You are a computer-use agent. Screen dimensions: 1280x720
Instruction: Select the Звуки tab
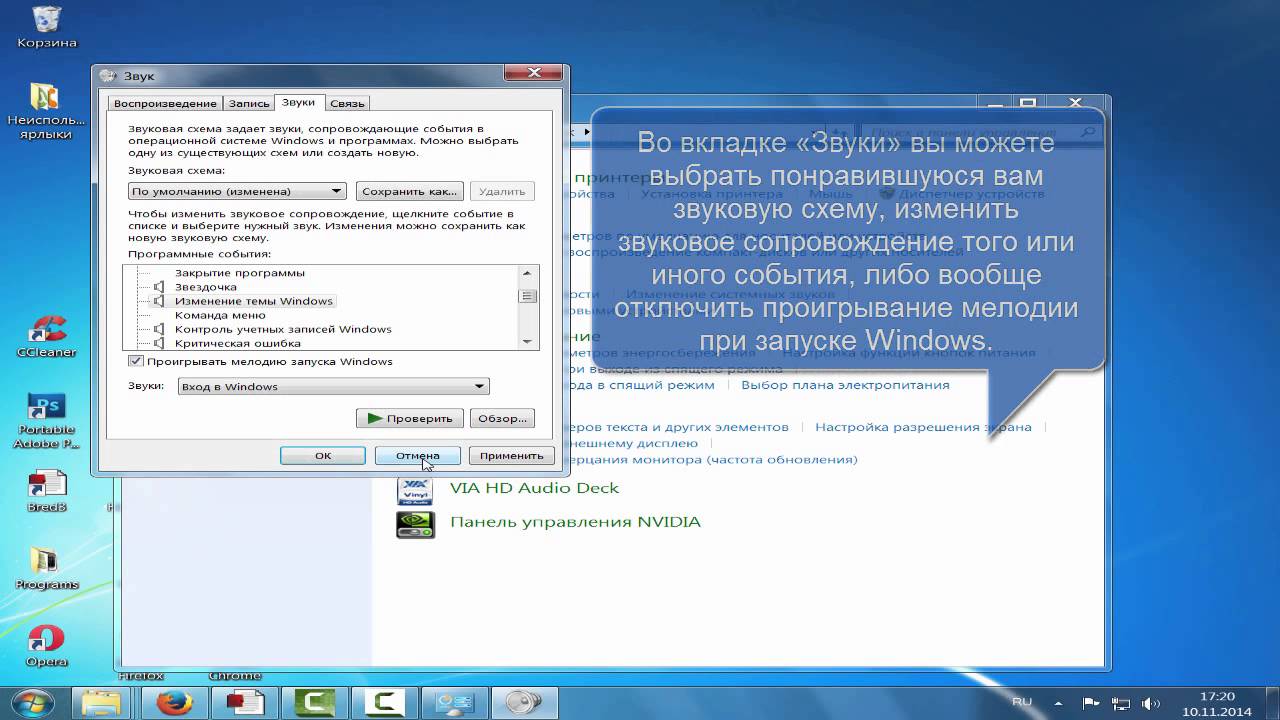tap(298, 102)
